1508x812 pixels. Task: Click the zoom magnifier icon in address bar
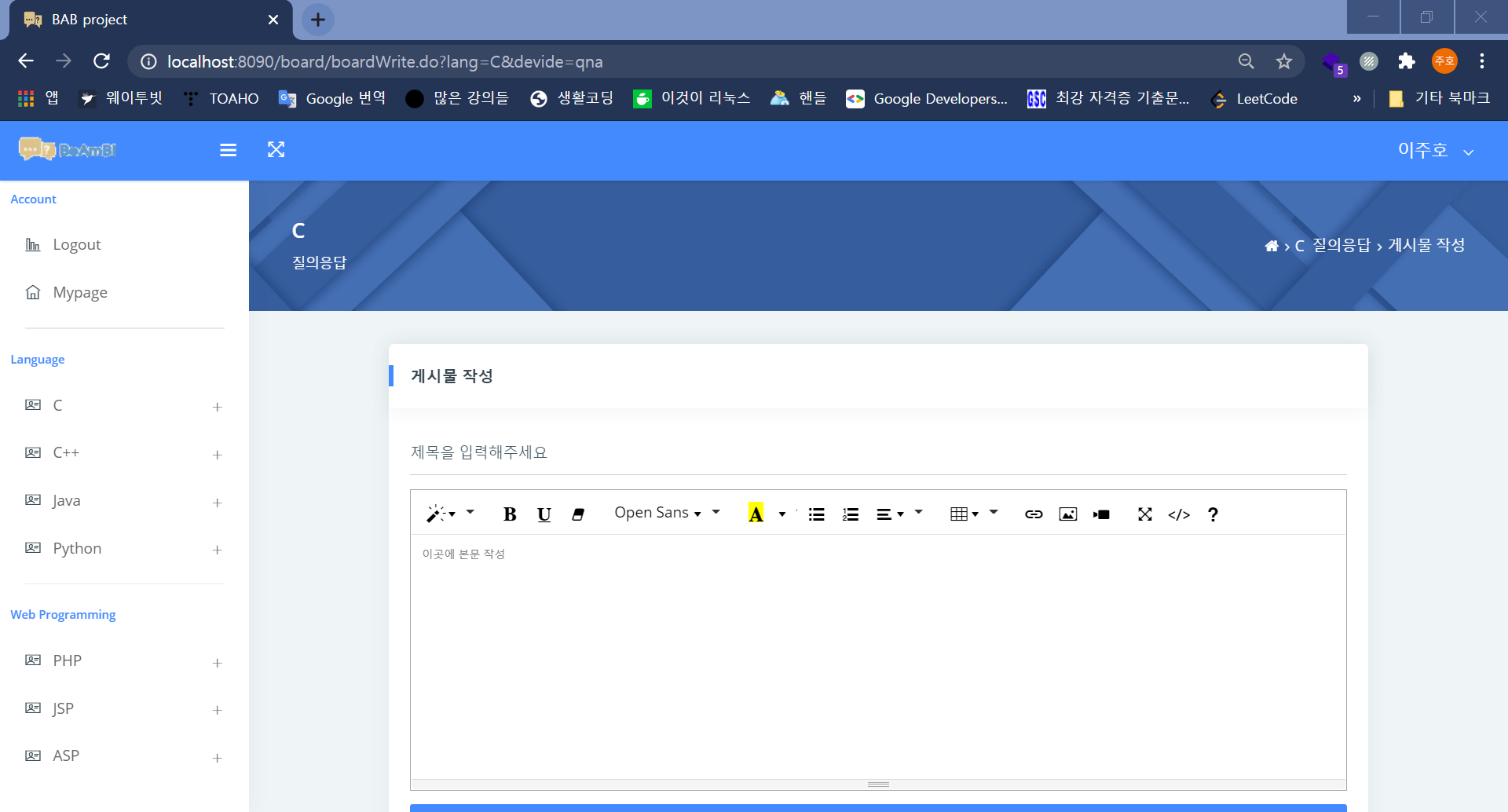(x=1246, y=61)
